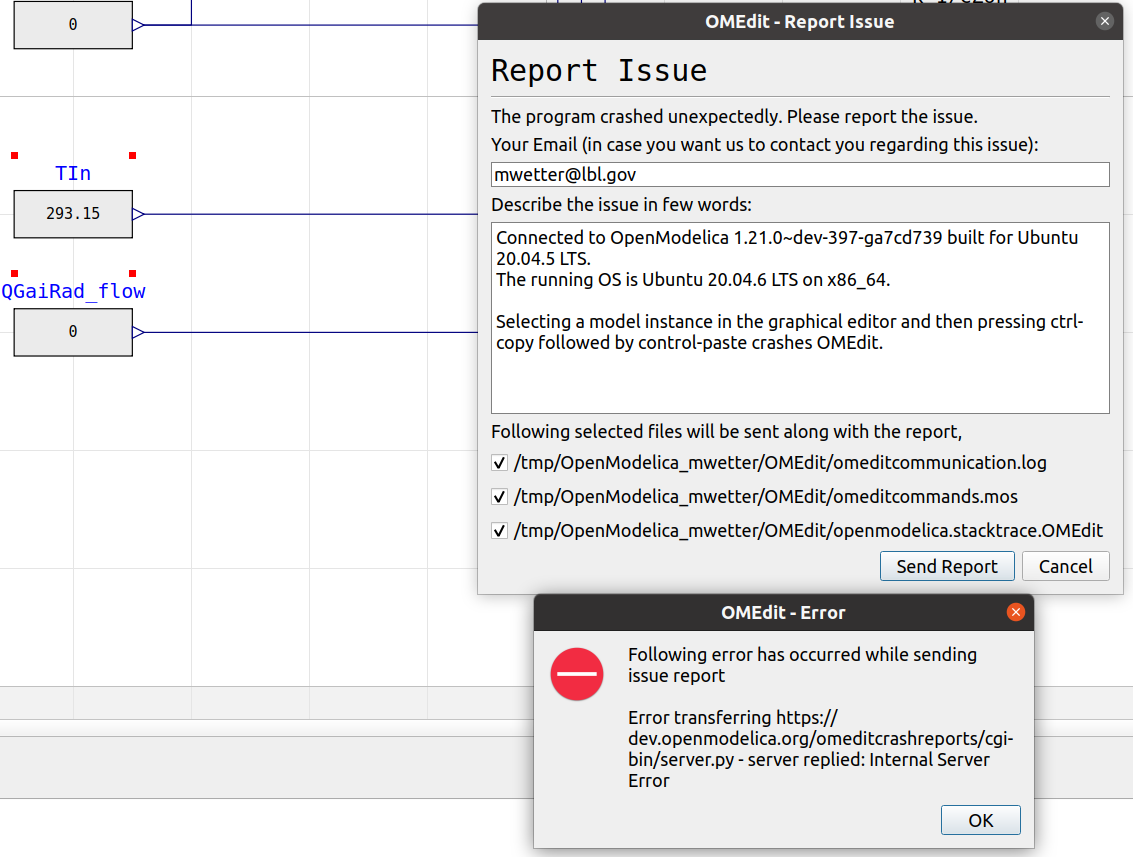The height and width of the screenshot is (857, 1133).
Task: Uncheck the omeditcommunication.log attachment
Action: [x=499, y=462]
